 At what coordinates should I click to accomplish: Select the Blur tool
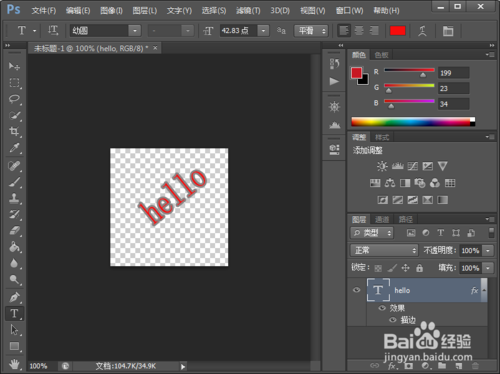(14, 263)
